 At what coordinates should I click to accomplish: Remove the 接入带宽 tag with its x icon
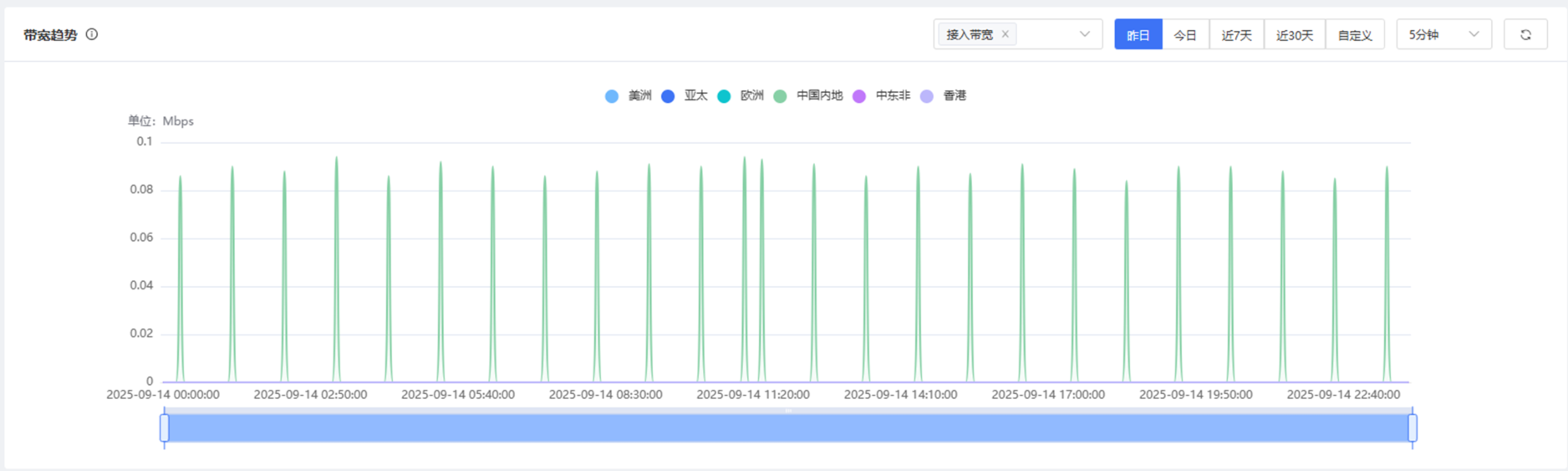pyautogui.click(x=1005, y=34)
